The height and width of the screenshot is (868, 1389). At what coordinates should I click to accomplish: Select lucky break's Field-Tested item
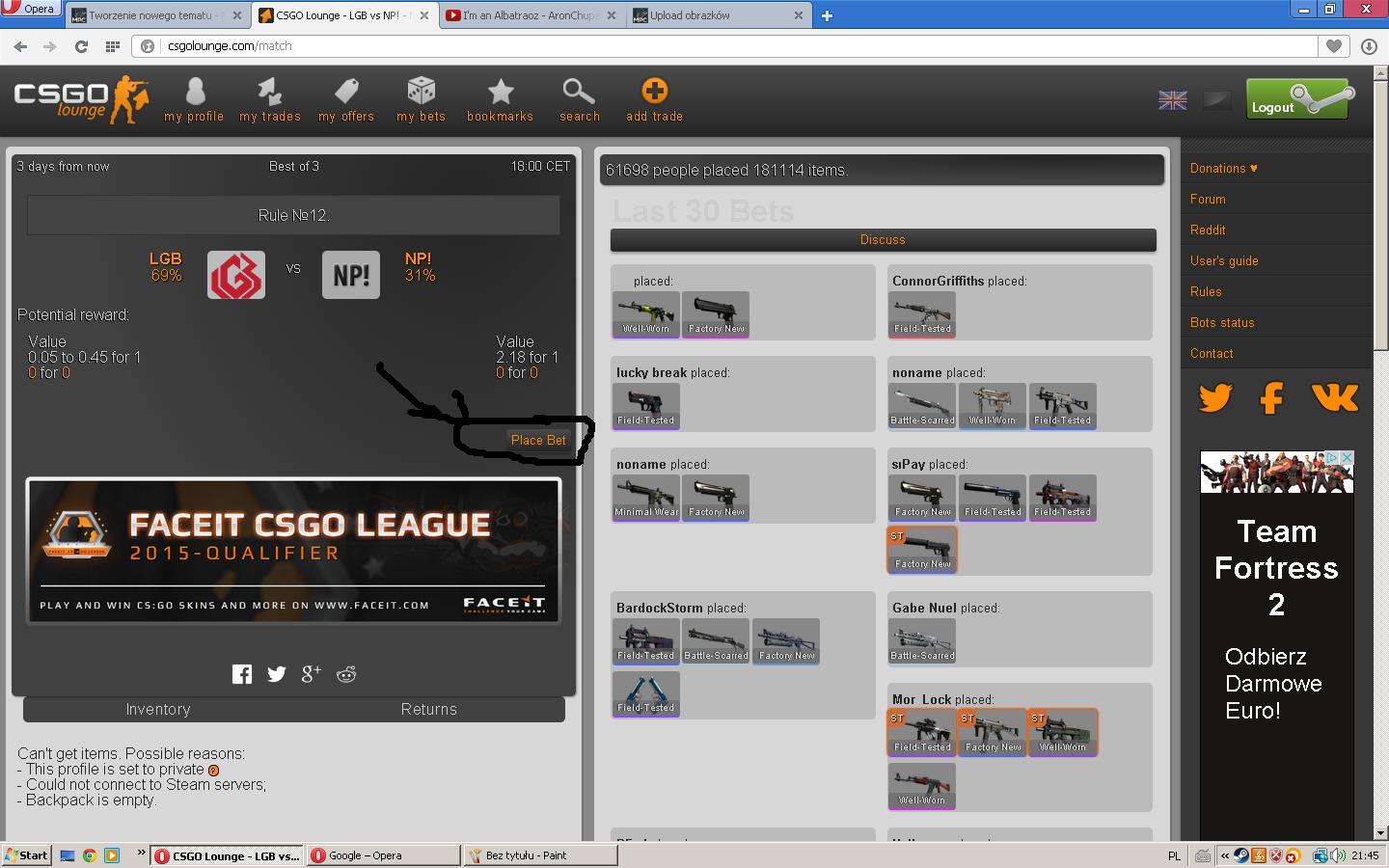click(646, 406)
